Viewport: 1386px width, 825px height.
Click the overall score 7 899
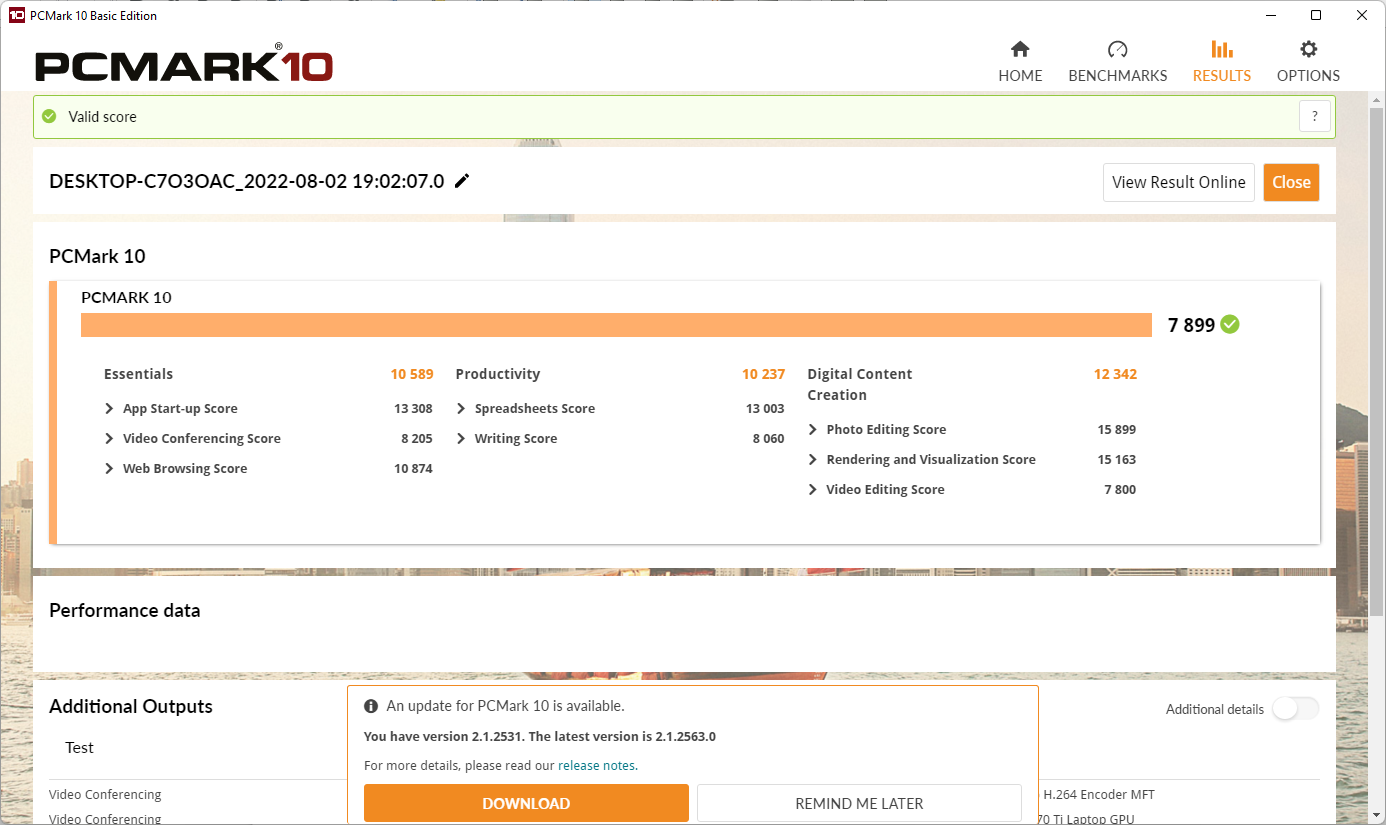1191,325
